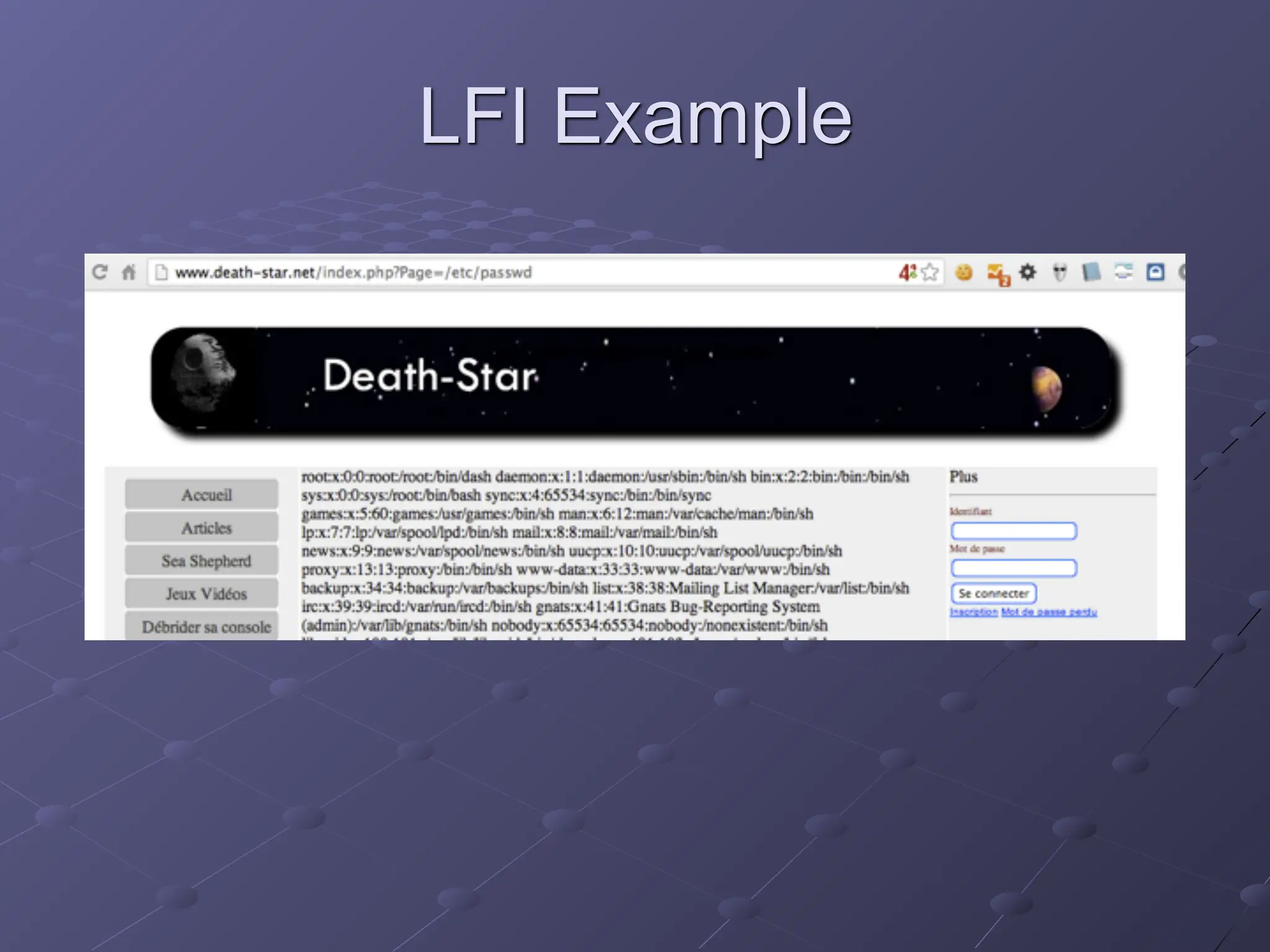Click the red 4 extension icon in address bar
The image size is (1270, 952).
[907, 272]
